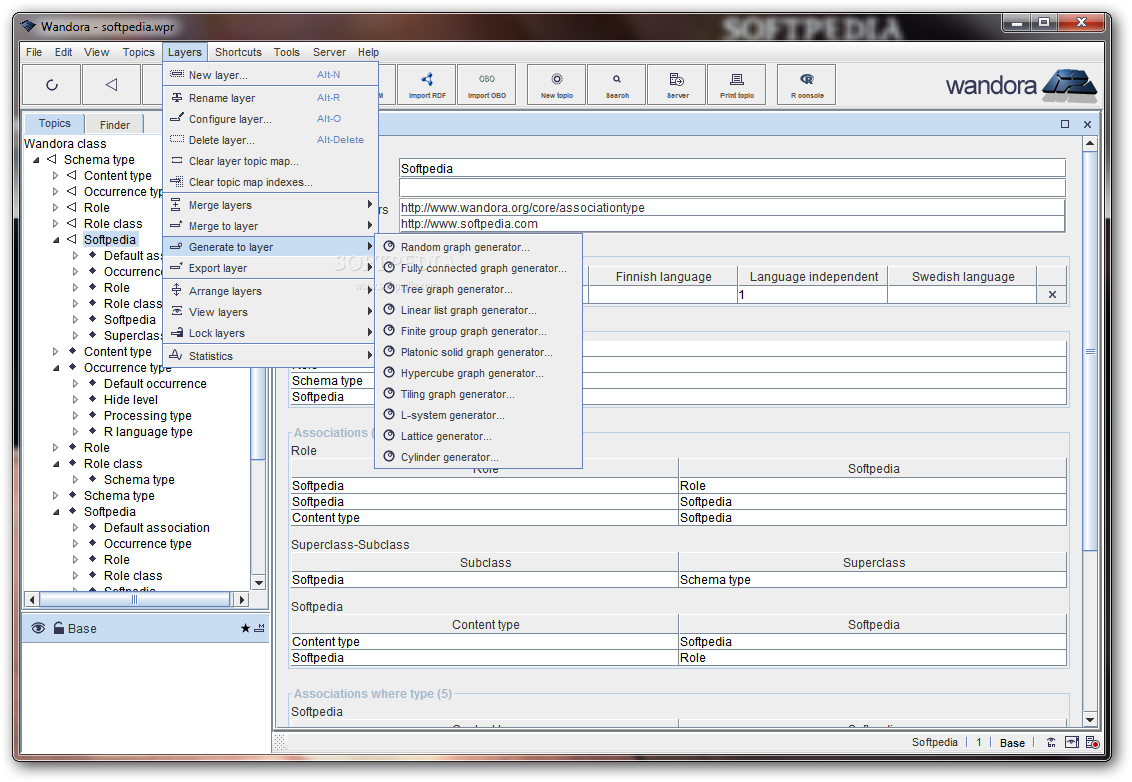This screenshot has height=782, width=1132.
Task: Toggle Base layer visibility eye
Action: pos(38,628)
